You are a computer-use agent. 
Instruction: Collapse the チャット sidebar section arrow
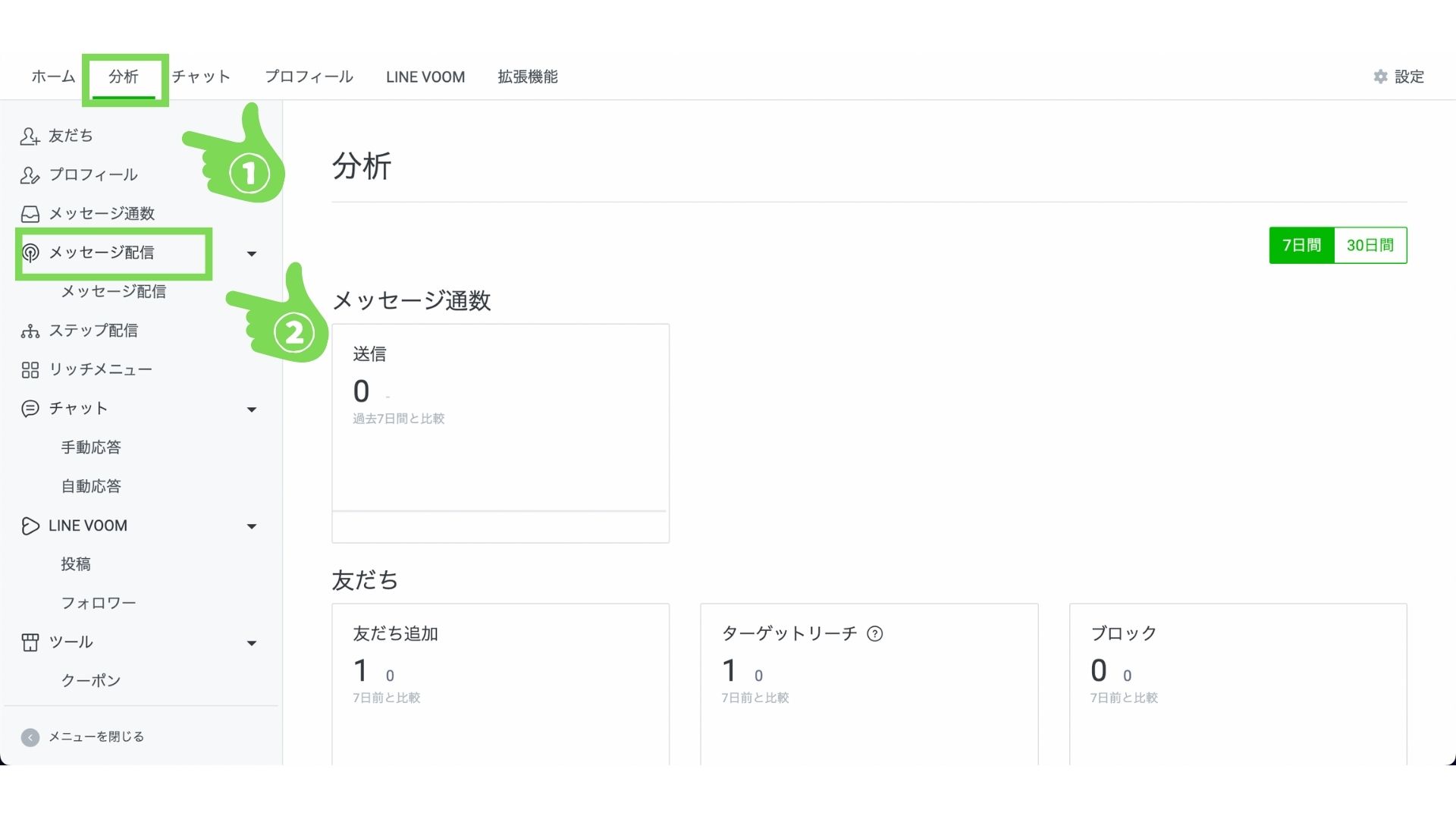click(x=252, y=409)
